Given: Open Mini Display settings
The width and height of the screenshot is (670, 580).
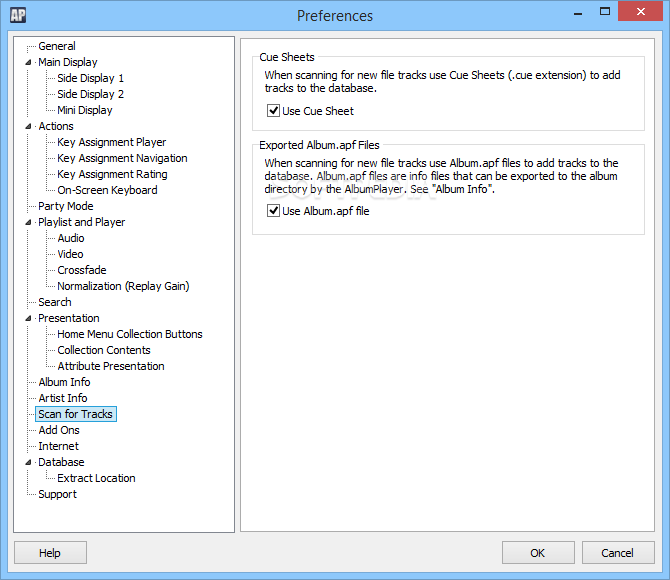Looking at the screenshot, I should pos(85,110).
